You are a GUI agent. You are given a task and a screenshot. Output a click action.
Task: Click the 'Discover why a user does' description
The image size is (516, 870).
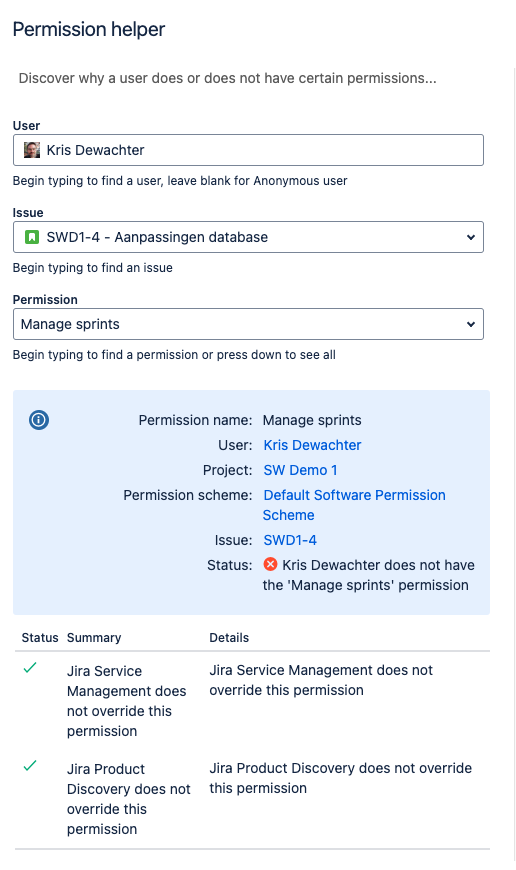[227, 79]
